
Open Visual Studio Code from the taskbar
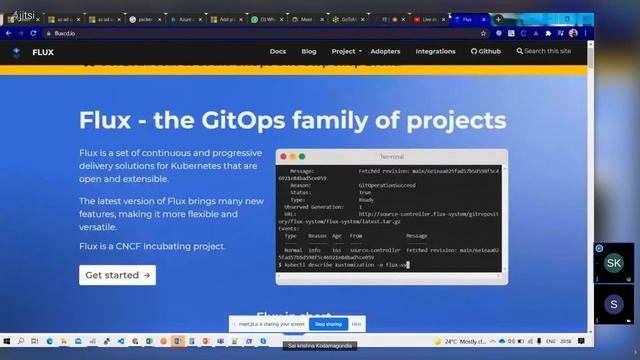point(121,341)
